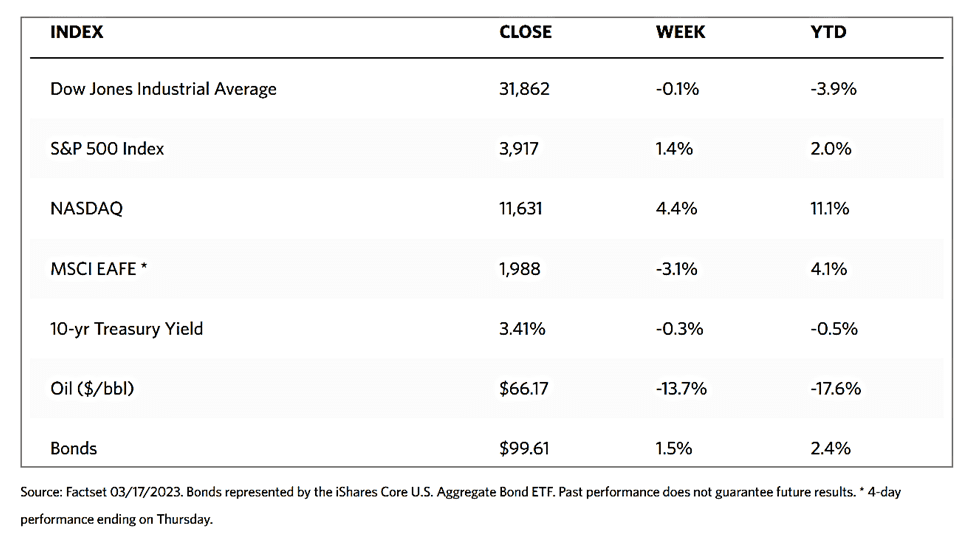Click the MSCI EAFE row label
Screen dimensions: 978x547
coord(99,269)
